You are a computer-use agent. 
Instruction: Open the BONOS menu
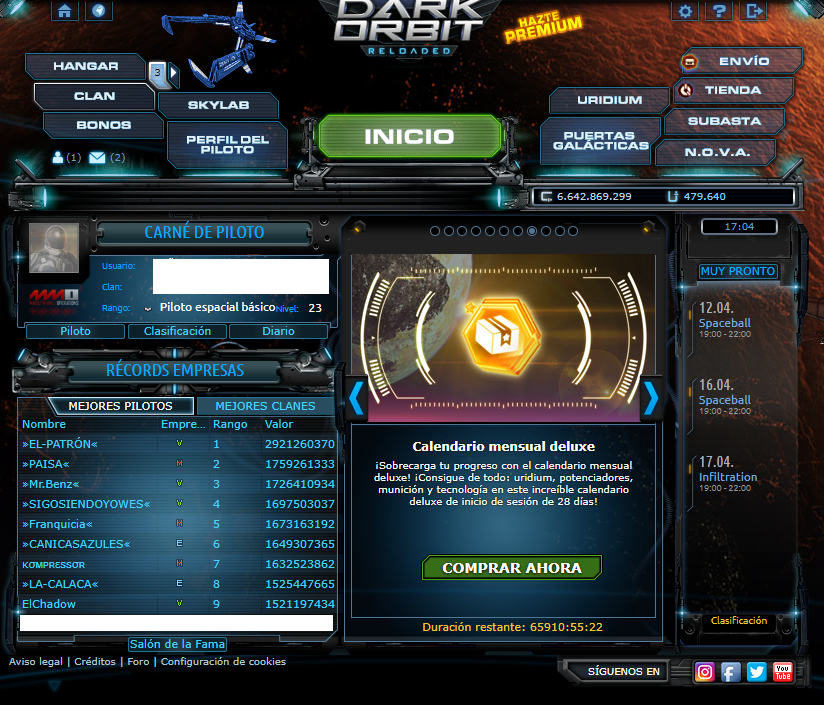[104, 125]
